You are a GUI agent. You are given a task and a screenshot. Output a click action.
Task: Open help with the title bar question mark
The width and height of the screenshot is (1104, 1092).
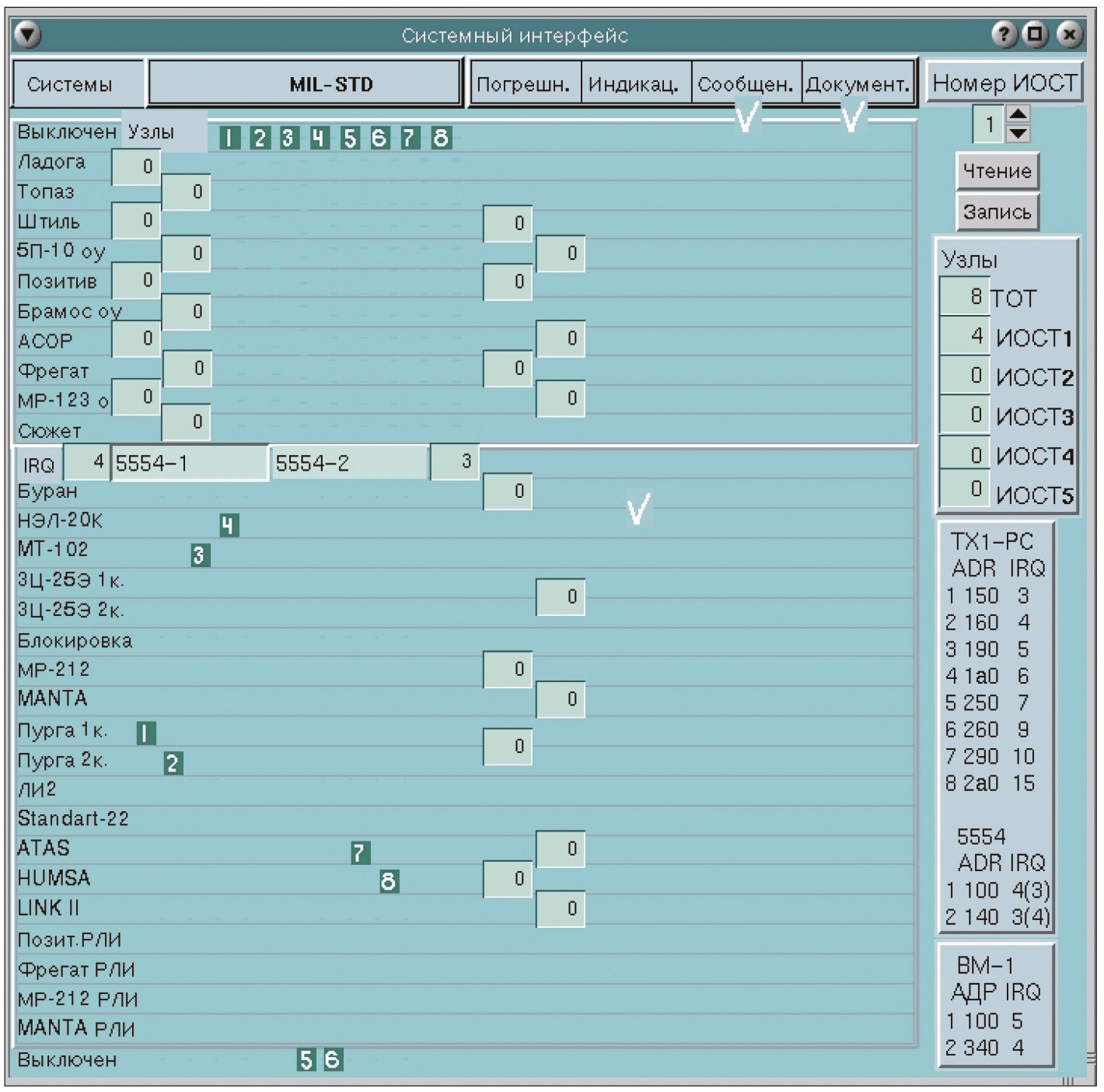pos(1004,34)
